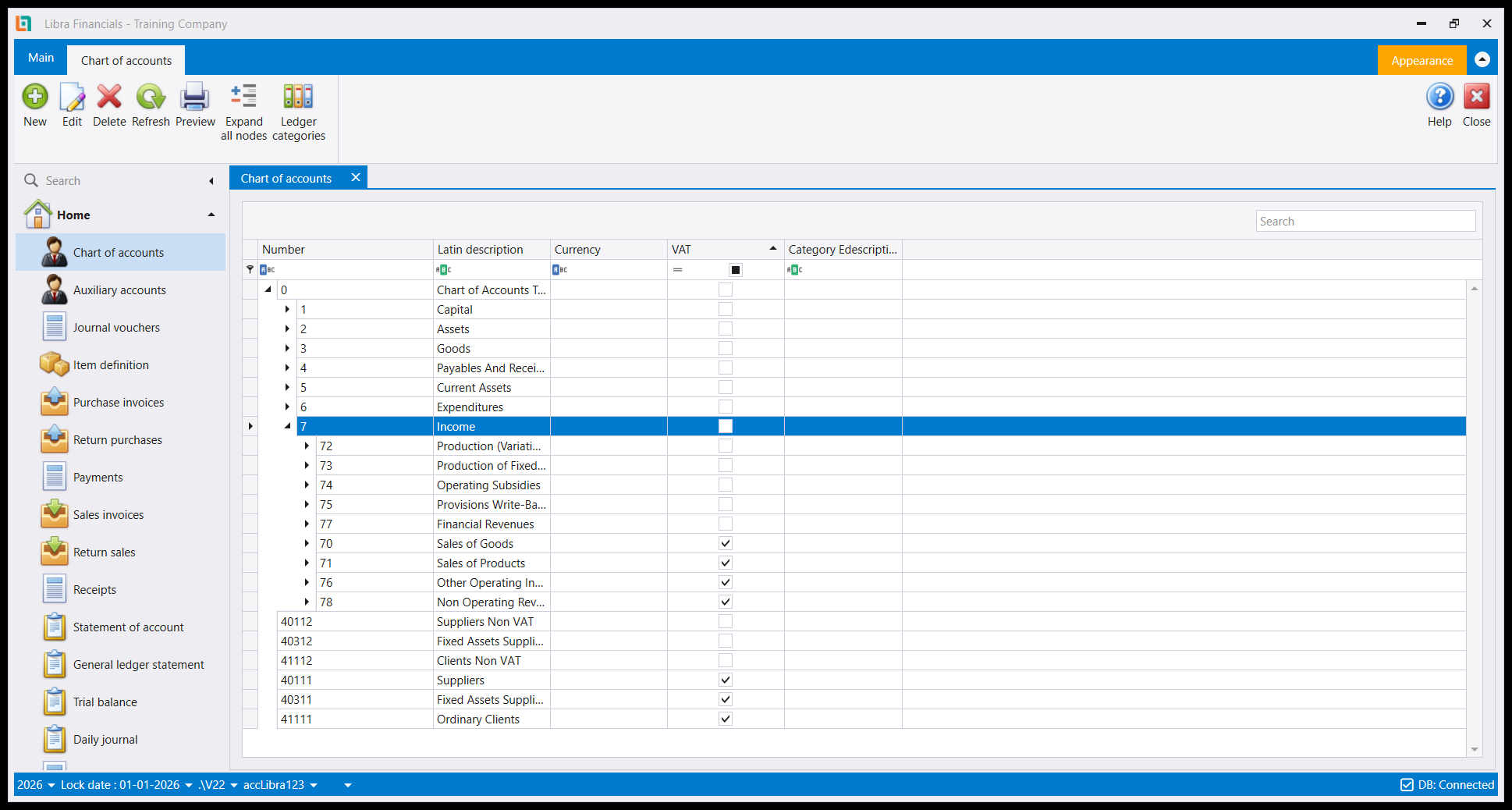Expand node 70 Sales of Goods
The image size is (1512, 810).
point(307,543)
